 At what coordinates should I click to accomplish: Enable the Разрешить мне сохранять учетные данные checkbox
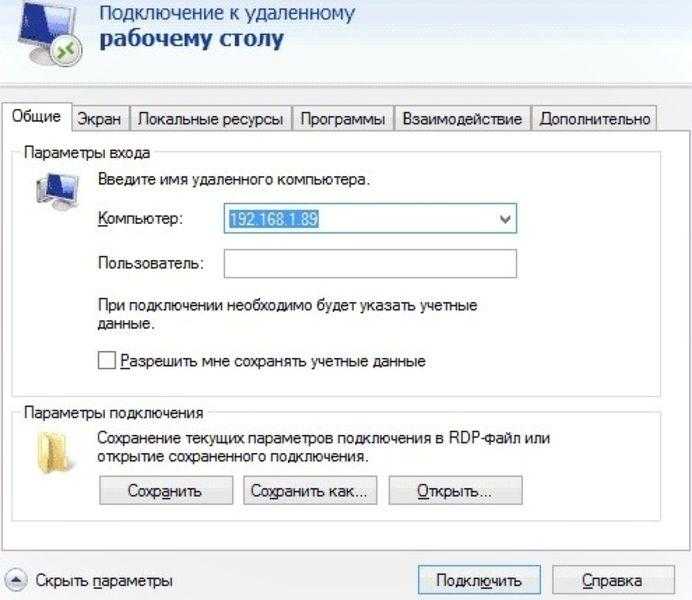coord(106,360)
